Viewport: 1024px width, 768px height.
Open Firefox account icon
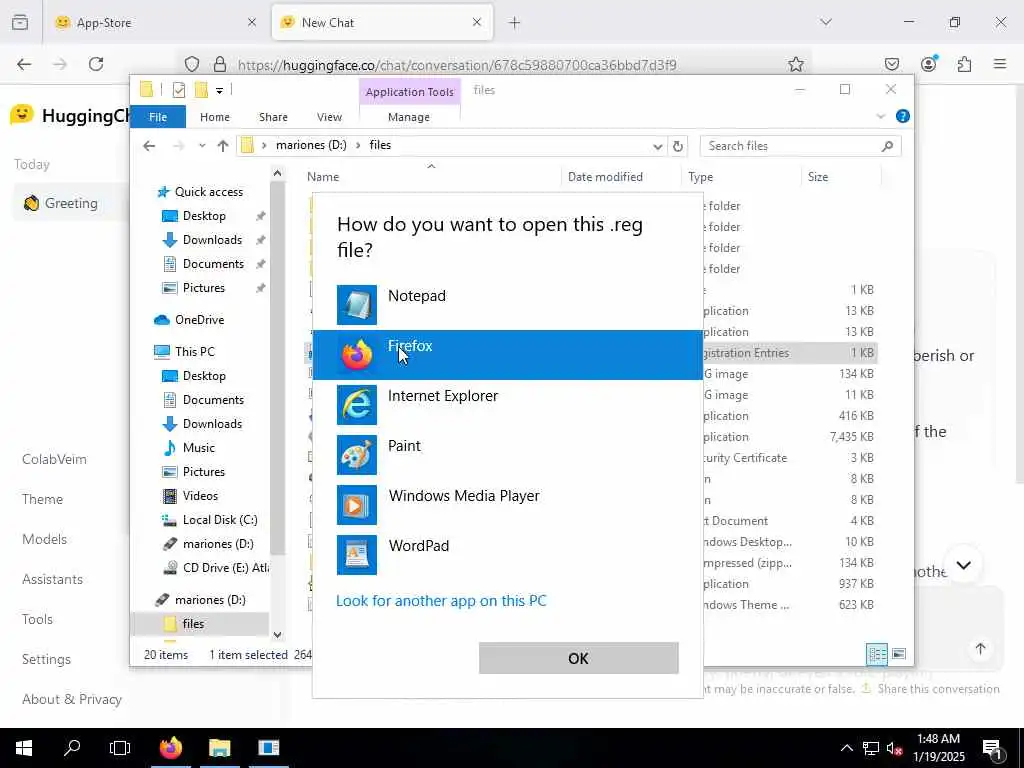click(928, 64)
